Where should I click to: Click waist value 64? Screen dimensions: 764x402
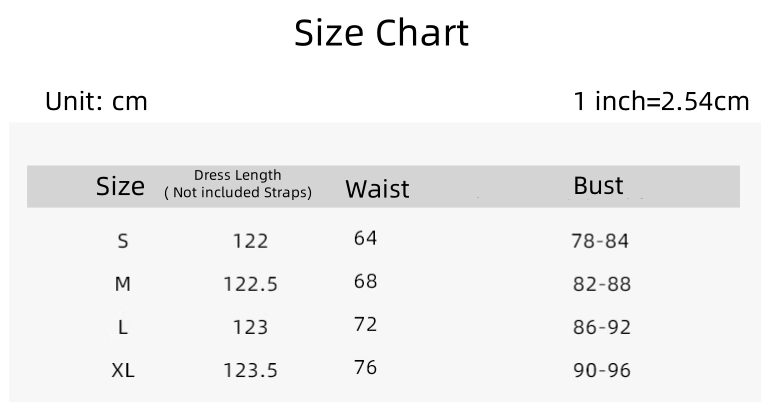(x=365, y=238)
